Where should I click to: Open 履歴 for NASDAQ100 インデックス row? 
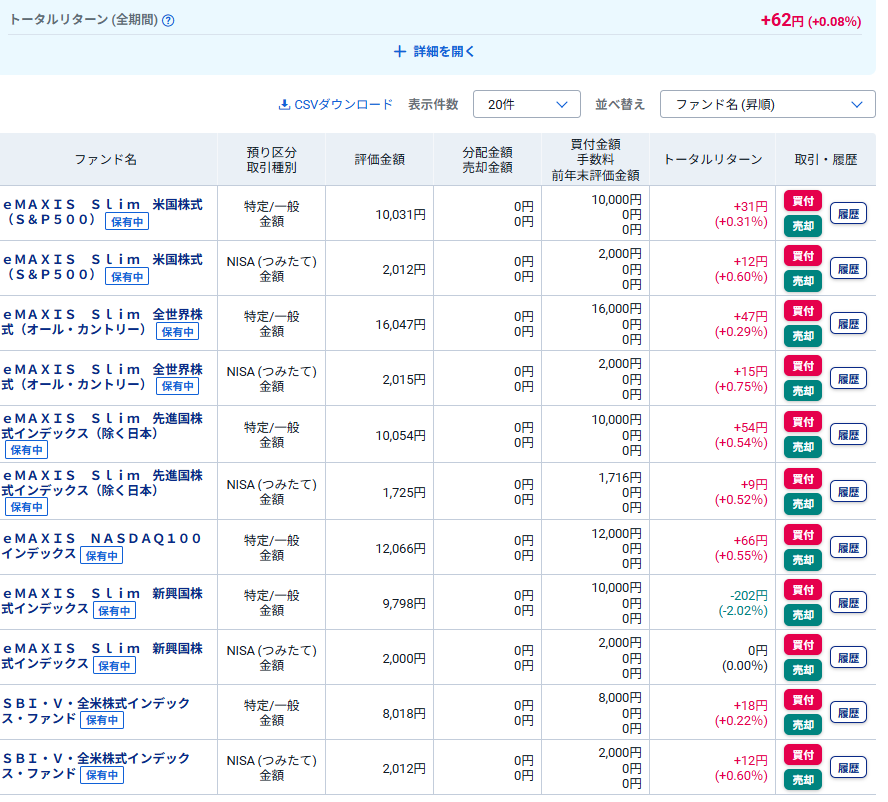pos(848,548)
